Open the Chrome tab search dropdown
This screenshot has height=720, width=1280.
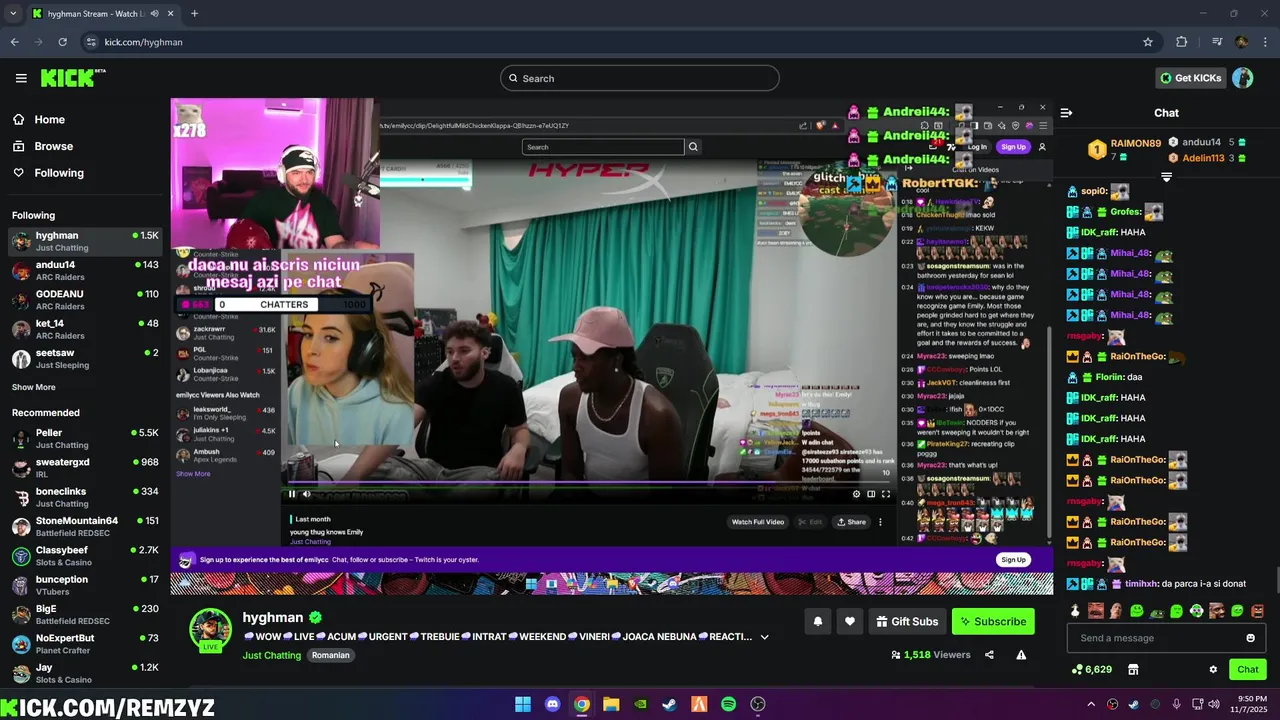pyautogui.click(x=13, y=14)
